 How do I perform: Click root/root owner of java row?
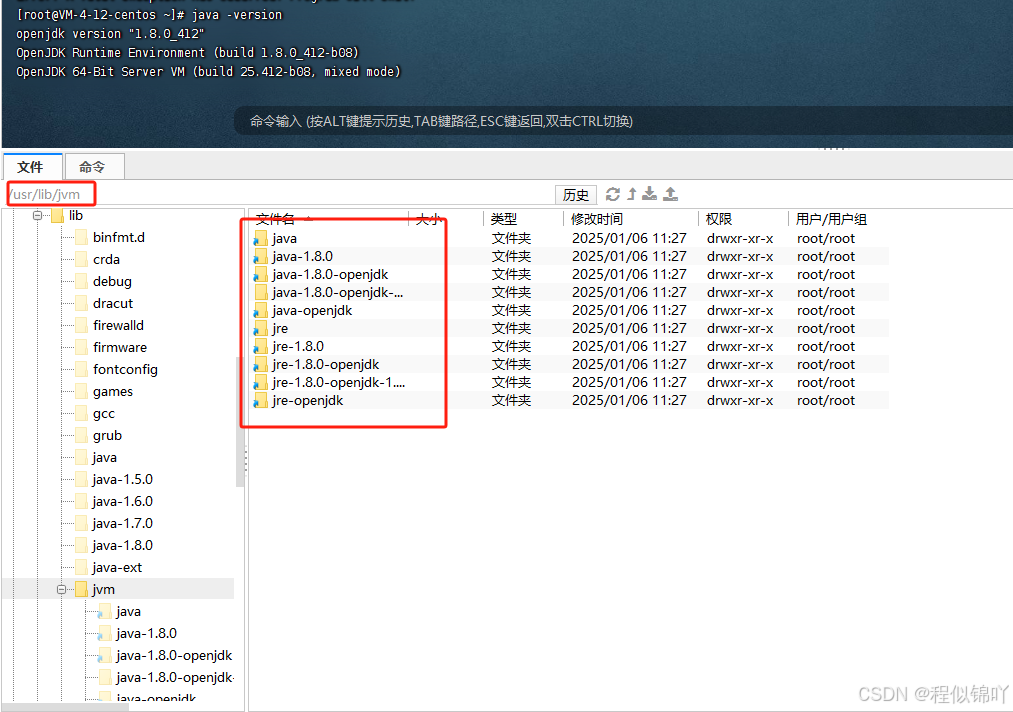826,238
